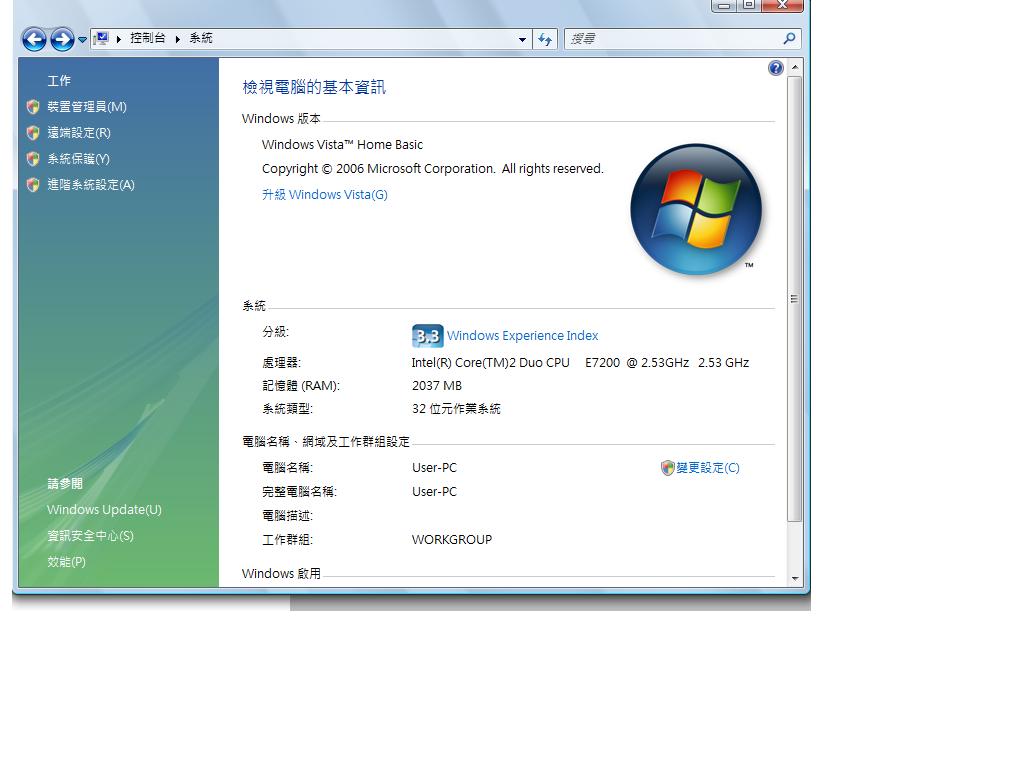Viewport: 1024px width, 768px height.
Task: Select the 系統 breadcrumb
Action: (x=201, y=38)
